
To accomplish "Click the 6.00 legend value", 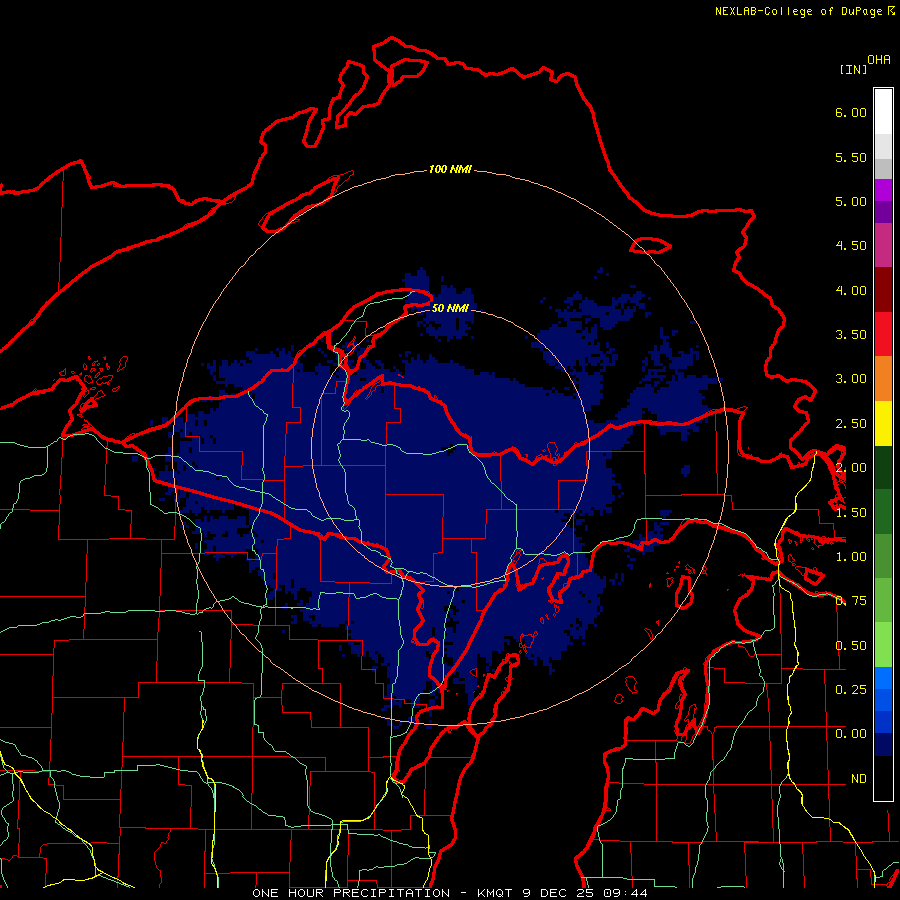I will point(851,112).
